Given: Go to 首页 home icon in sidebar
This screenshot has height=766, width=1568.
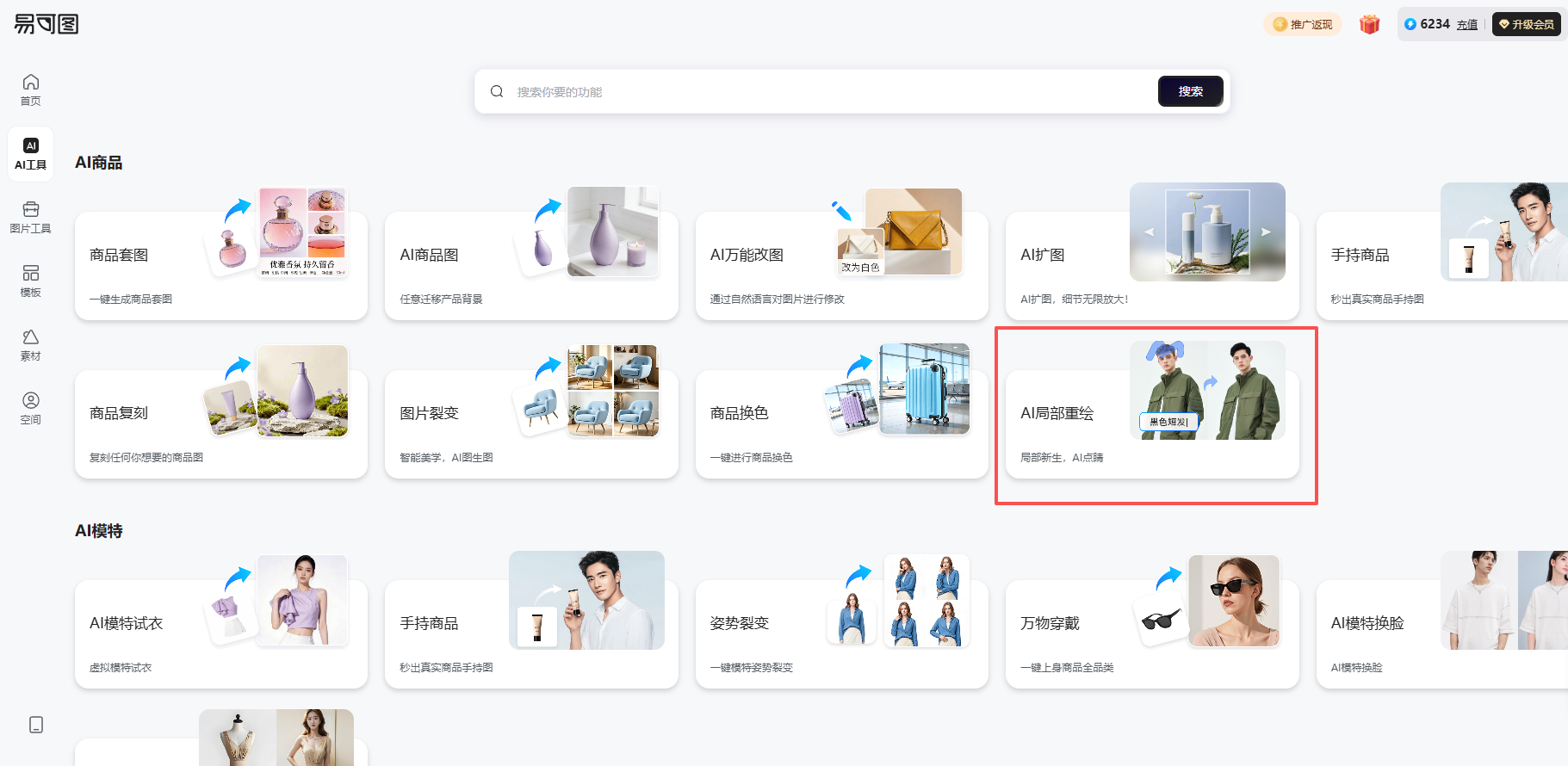Looking at the screenshot, I should (x=30, y=90).
